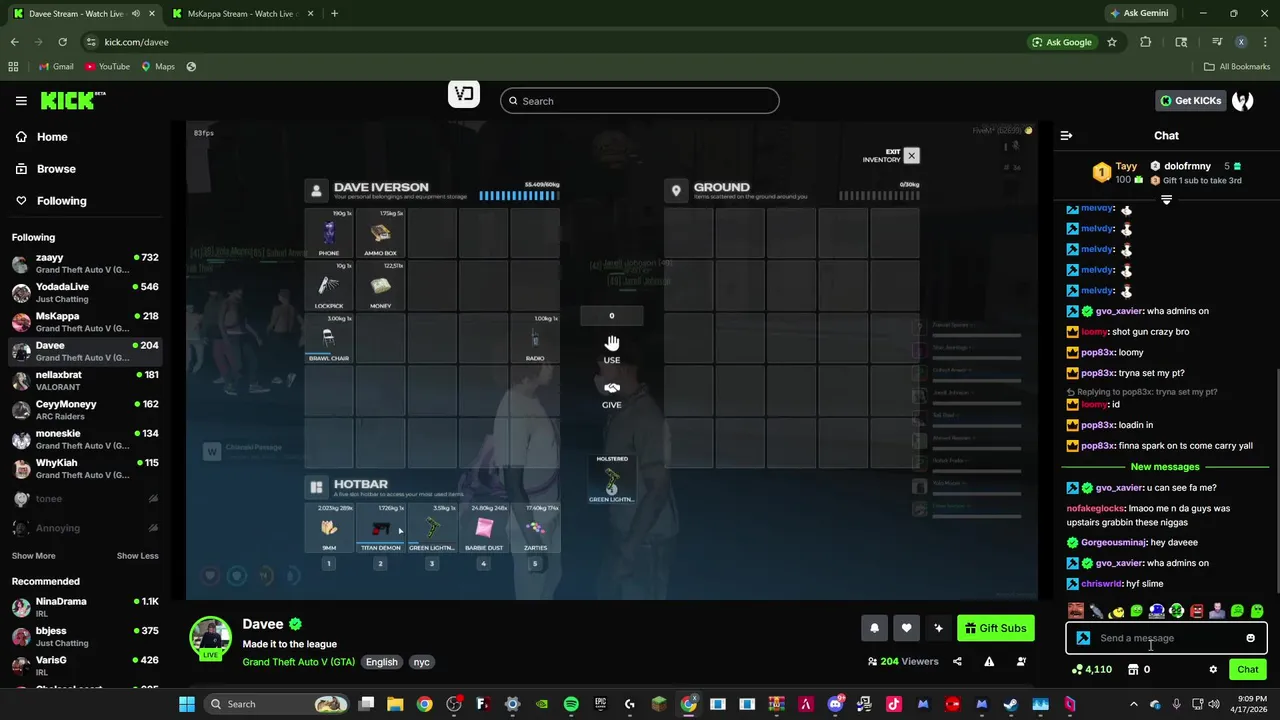Open bbjess recommended channel
Image resolution: width=1280 pixels, height=720 pixels.
click(x=84, y=637)
